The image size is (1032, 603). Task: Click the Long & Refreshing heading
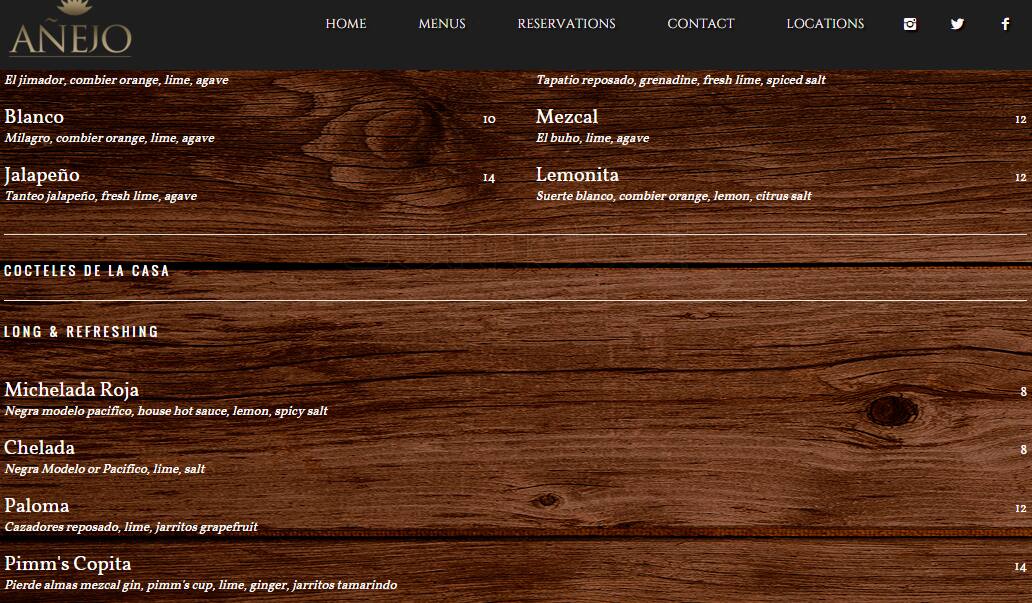click(x=82, y=332)
